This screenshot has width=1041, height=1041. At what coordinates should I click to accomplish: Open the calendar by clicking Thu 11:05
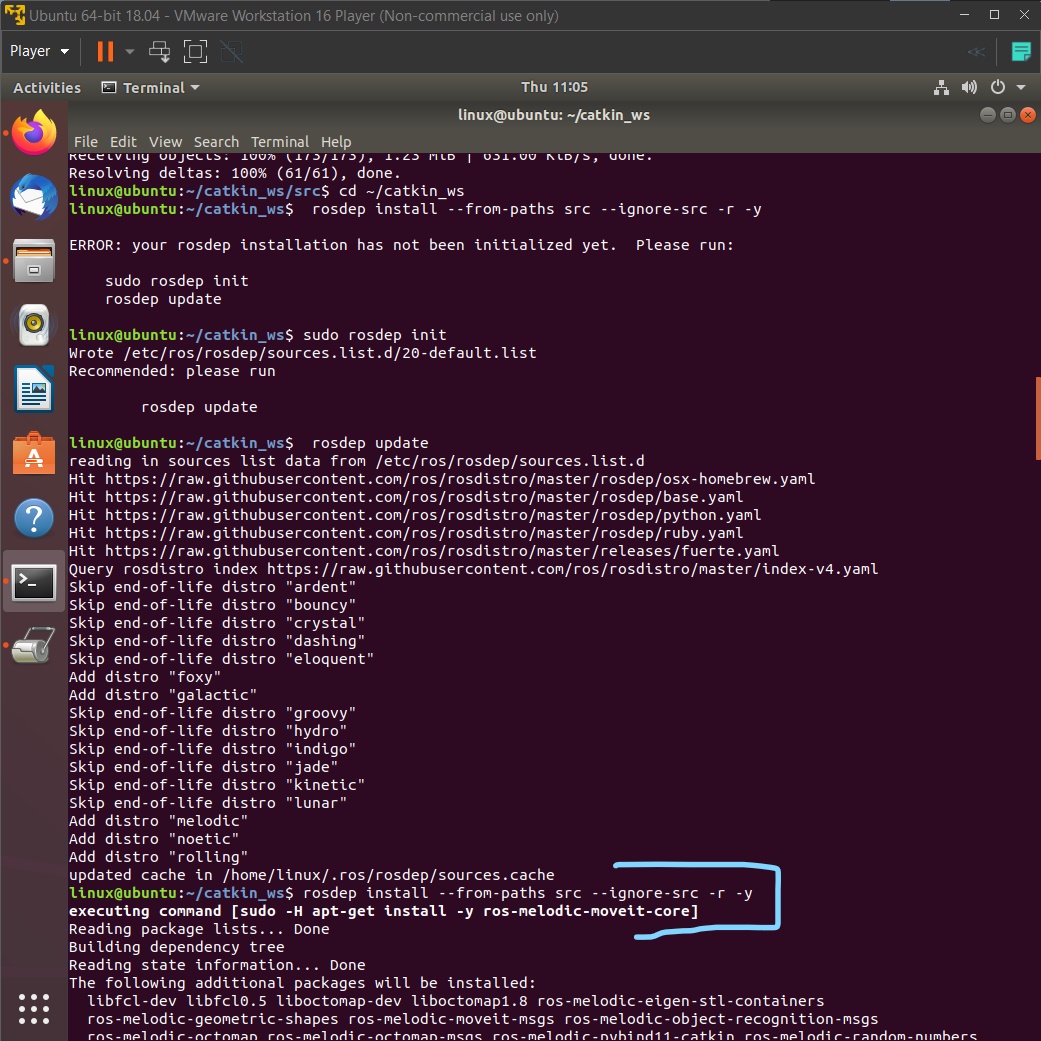pos(555,87)
